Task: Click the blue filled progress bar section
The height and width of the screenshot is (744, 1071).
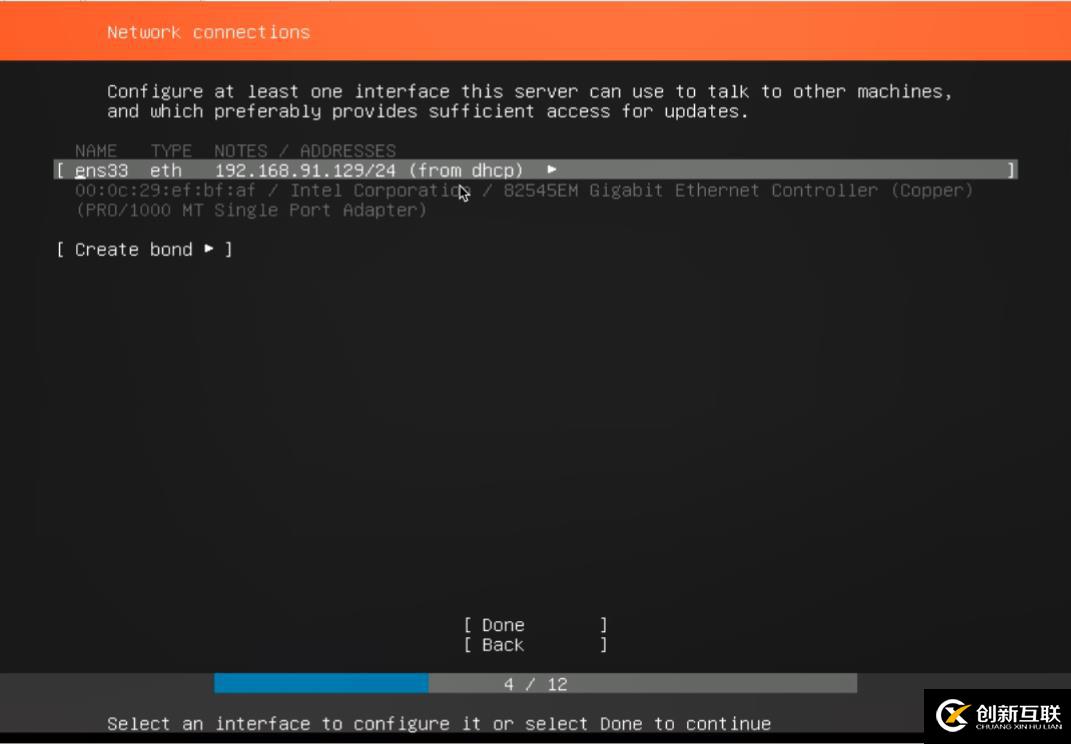Action: [x=321, y=683]
